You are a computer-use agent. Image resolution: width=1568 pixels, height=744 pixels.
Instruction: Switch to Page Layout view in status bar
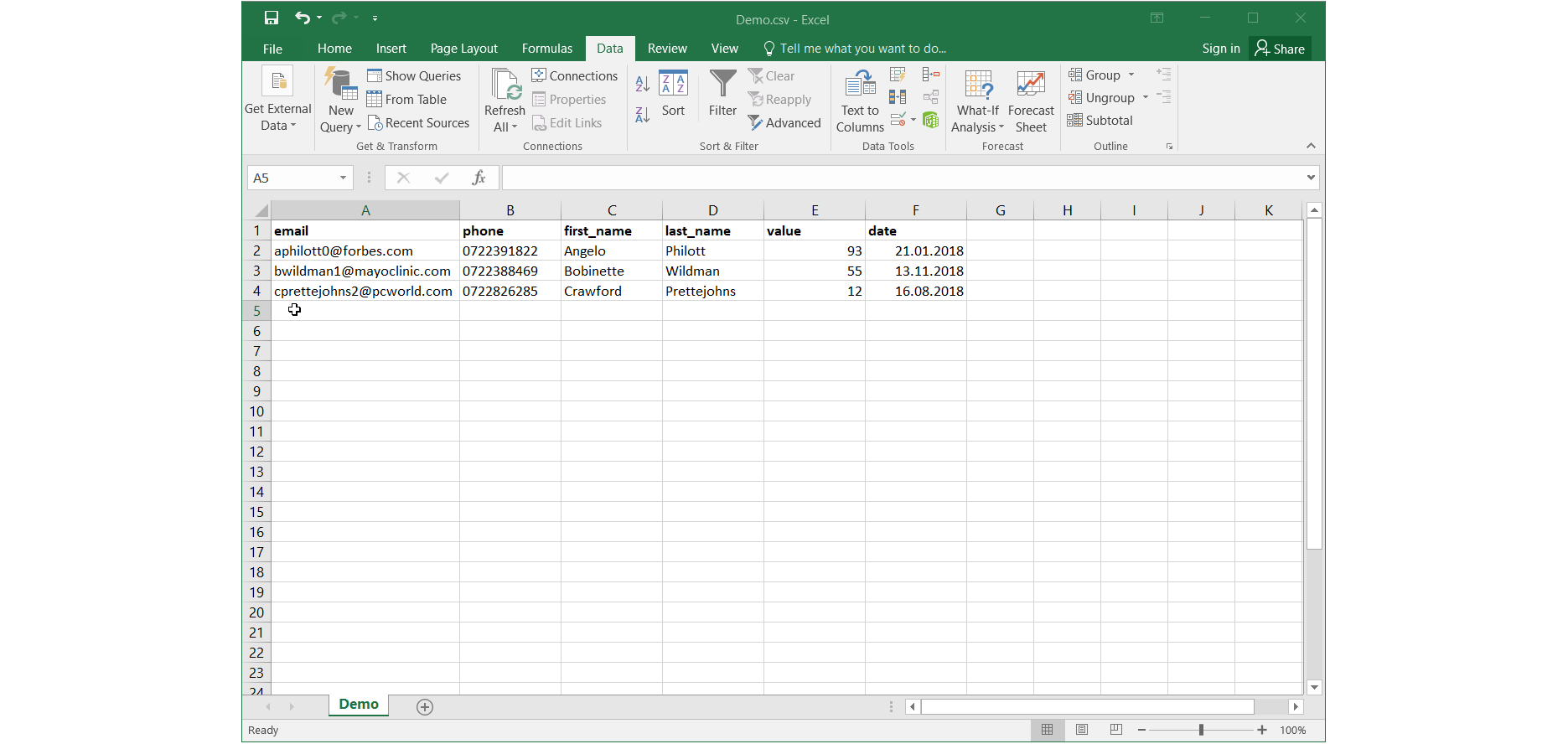click(x=1082, y=730)
